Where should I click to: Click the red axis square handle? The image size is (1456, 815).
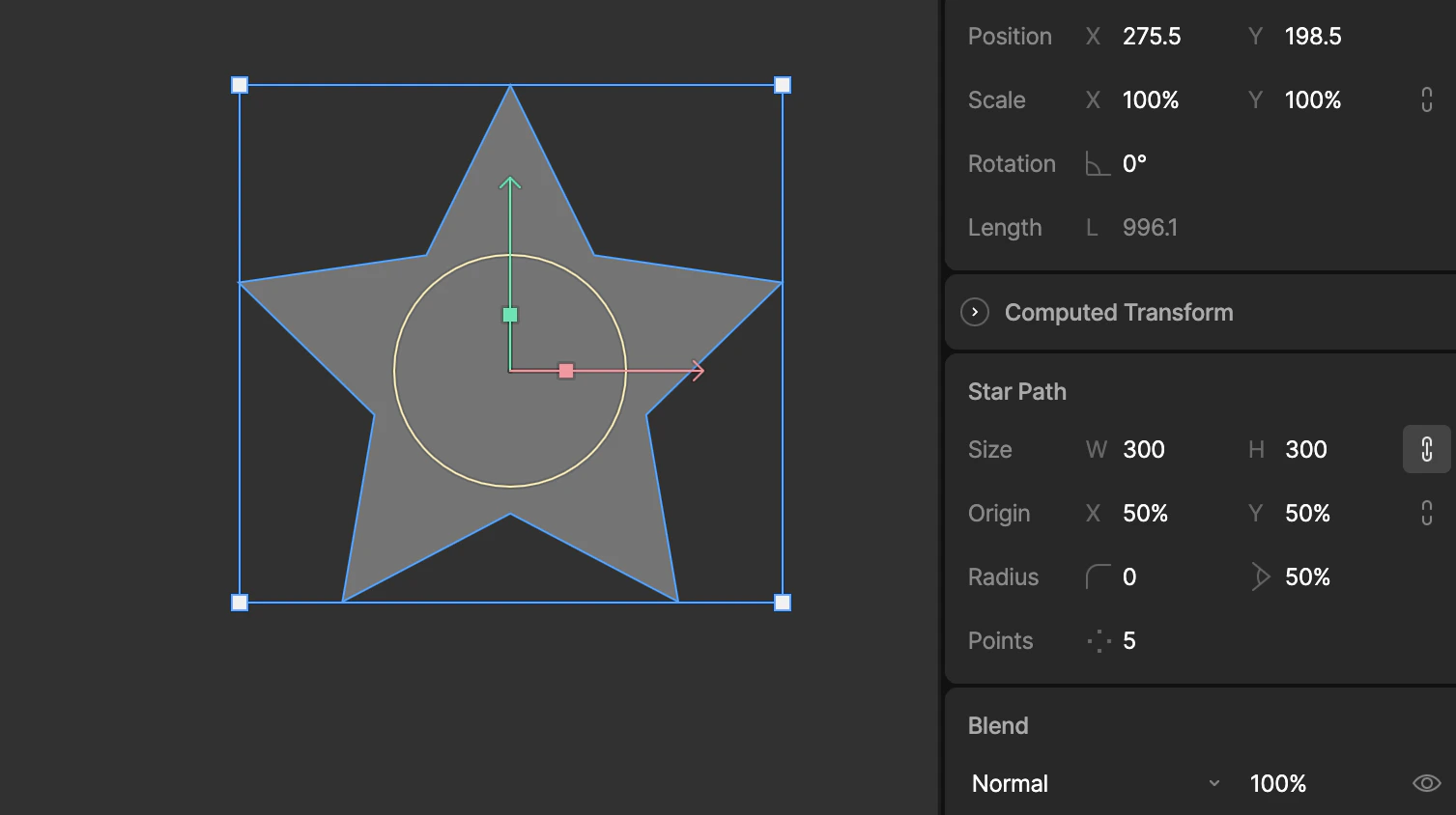565,370
